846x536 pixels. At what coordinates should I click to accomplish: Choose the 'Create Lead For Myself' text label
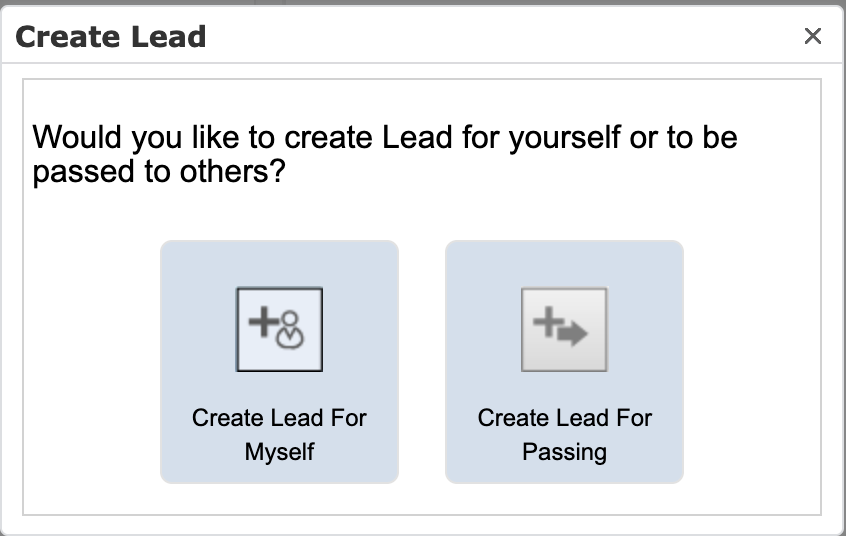tap(279, 435)
